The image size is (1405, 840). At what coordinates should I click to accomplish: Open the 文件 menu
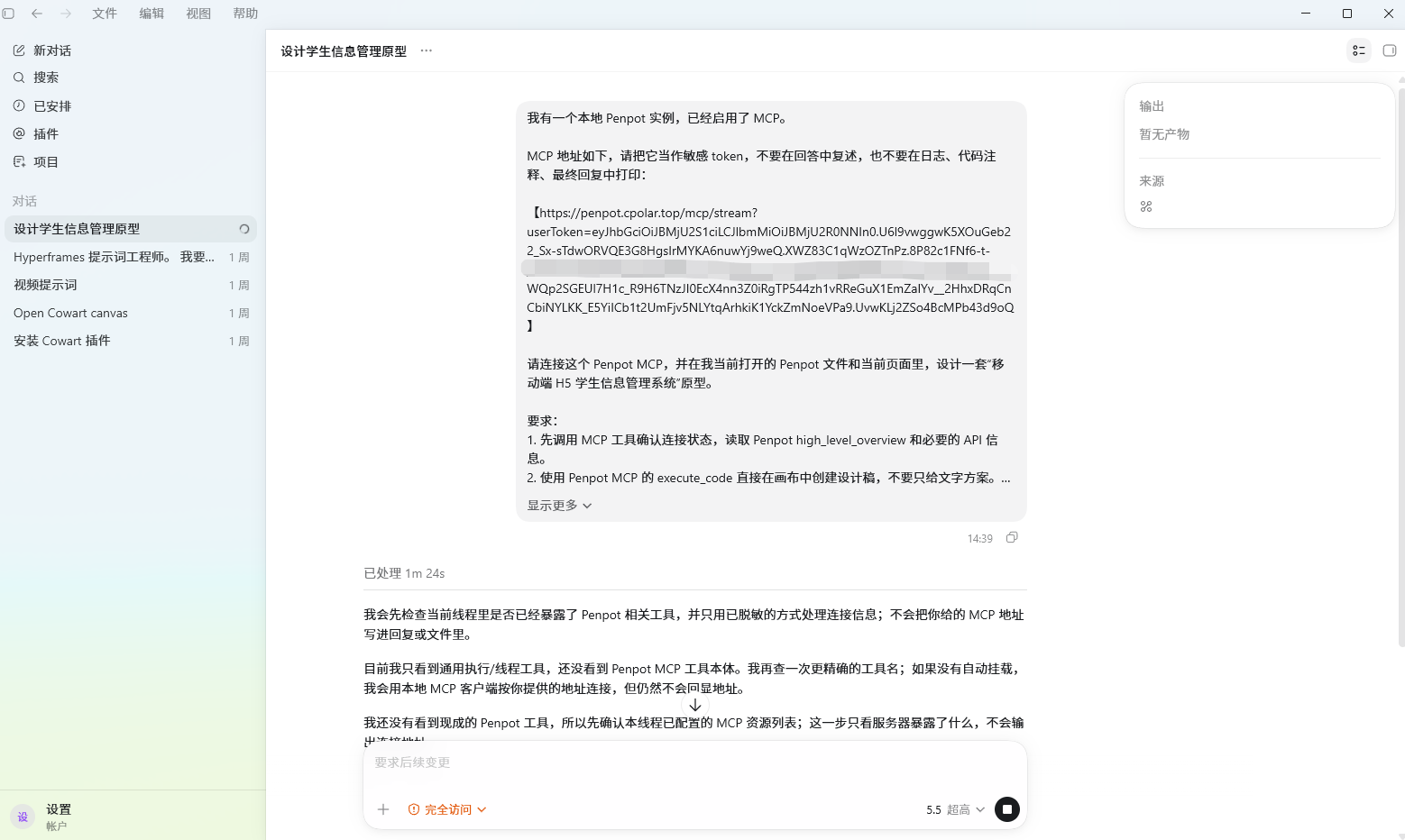tap(105, 14)
